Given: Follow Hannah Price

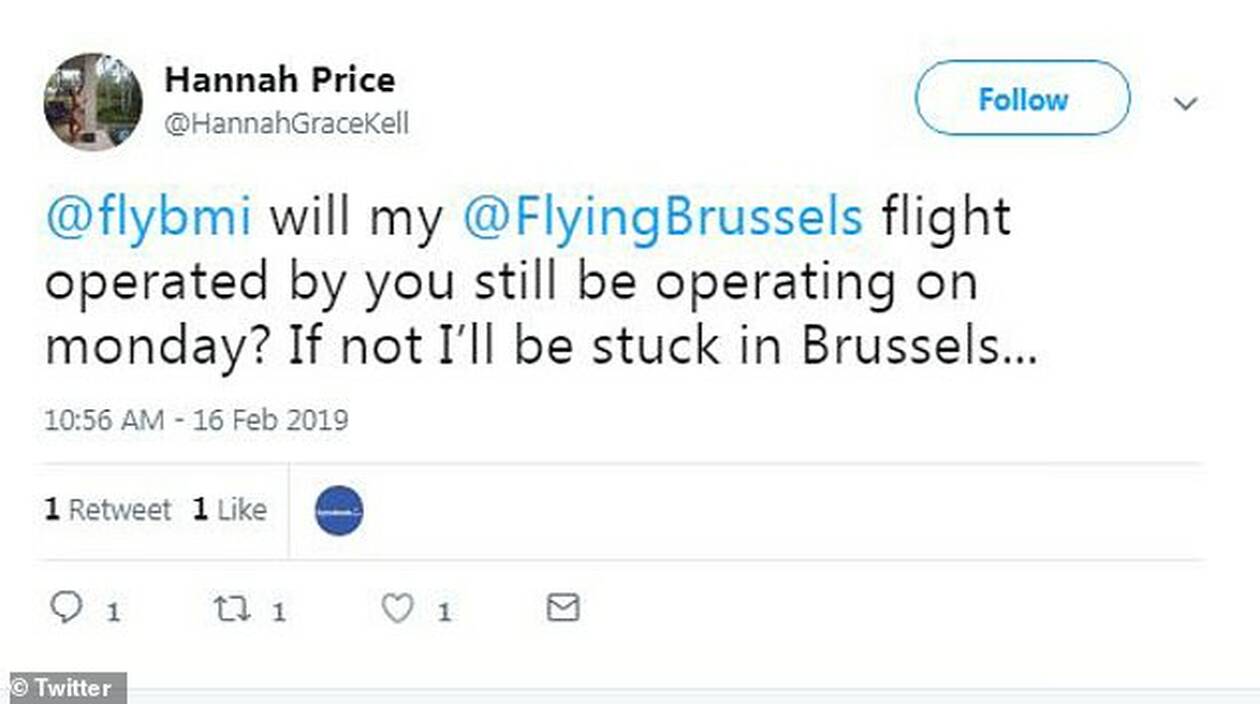Looking at the screenshot, I should [1022, 99].
